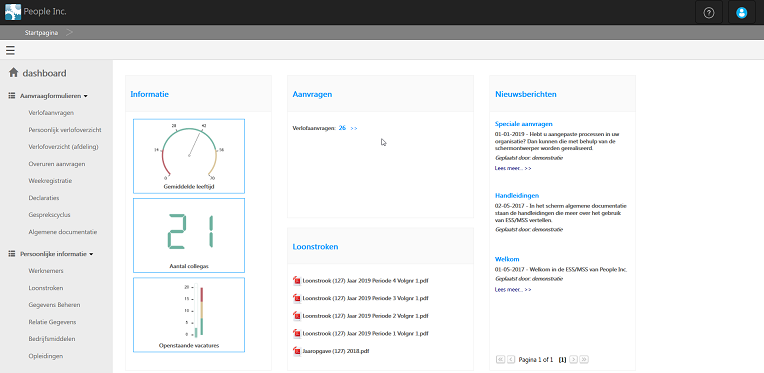The width and height of the screenshot is (764, 373).
Task: Click the Aanvraagformulieren section label
Action: 50,96
